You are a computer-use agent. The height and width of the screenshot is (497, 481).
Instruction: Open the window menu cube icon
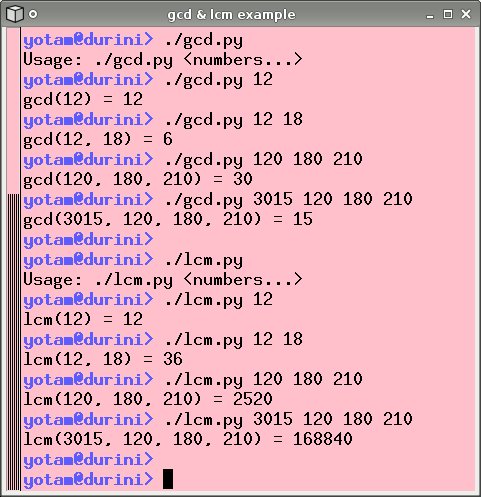coord(15,14)
